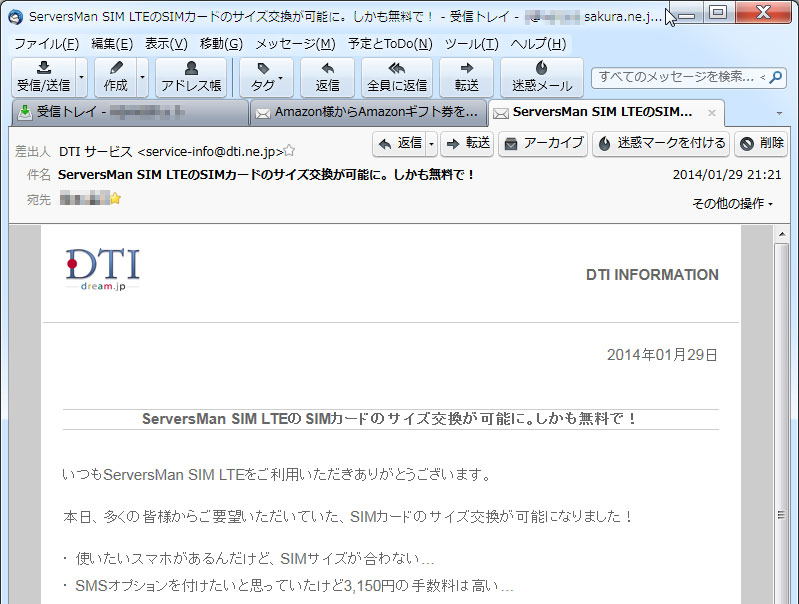Click the subject line in message header
This screenshot has width=799, height=604.
tap(266, 175)
